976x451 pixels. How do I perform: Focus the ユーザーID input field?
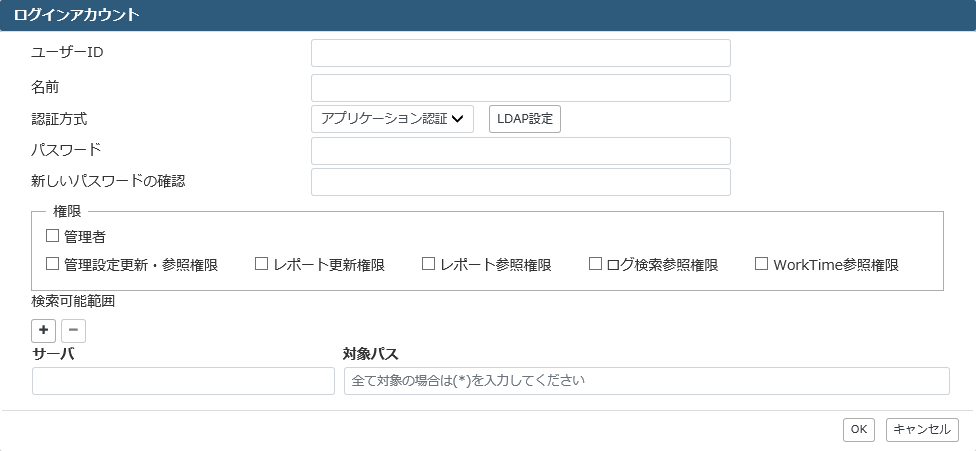tap(520, 53)
